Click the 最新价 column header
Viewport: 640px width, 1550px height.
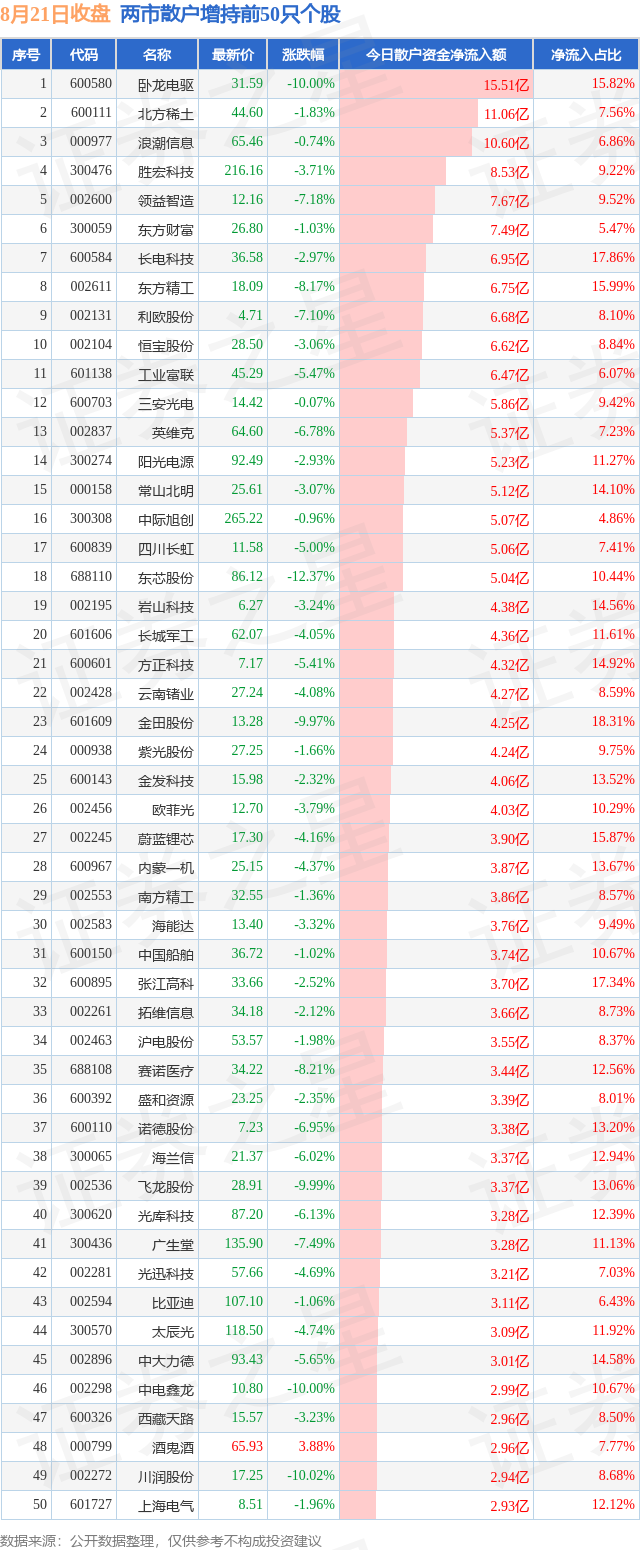[232, 54]
